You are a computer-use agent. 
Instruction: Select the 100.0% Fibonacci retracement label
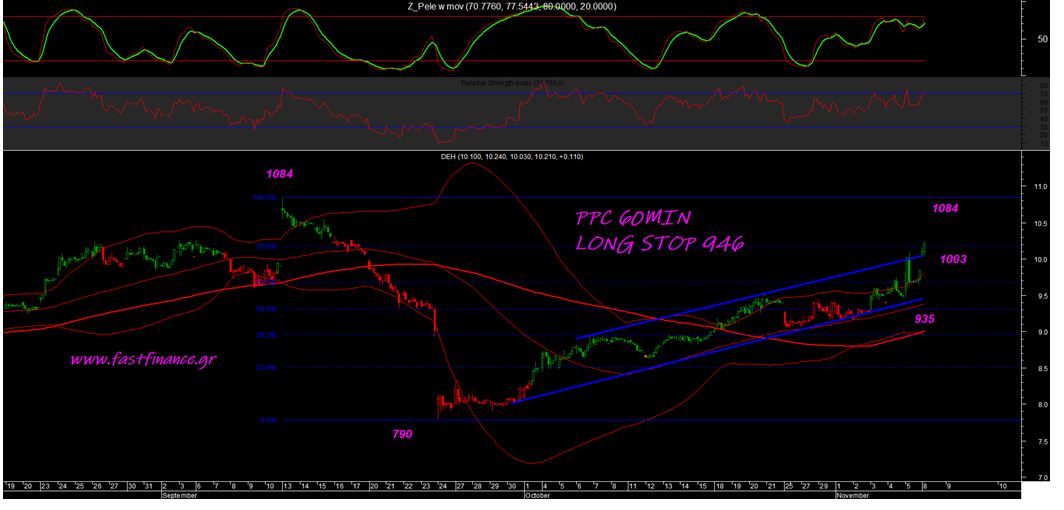point(265,198)
